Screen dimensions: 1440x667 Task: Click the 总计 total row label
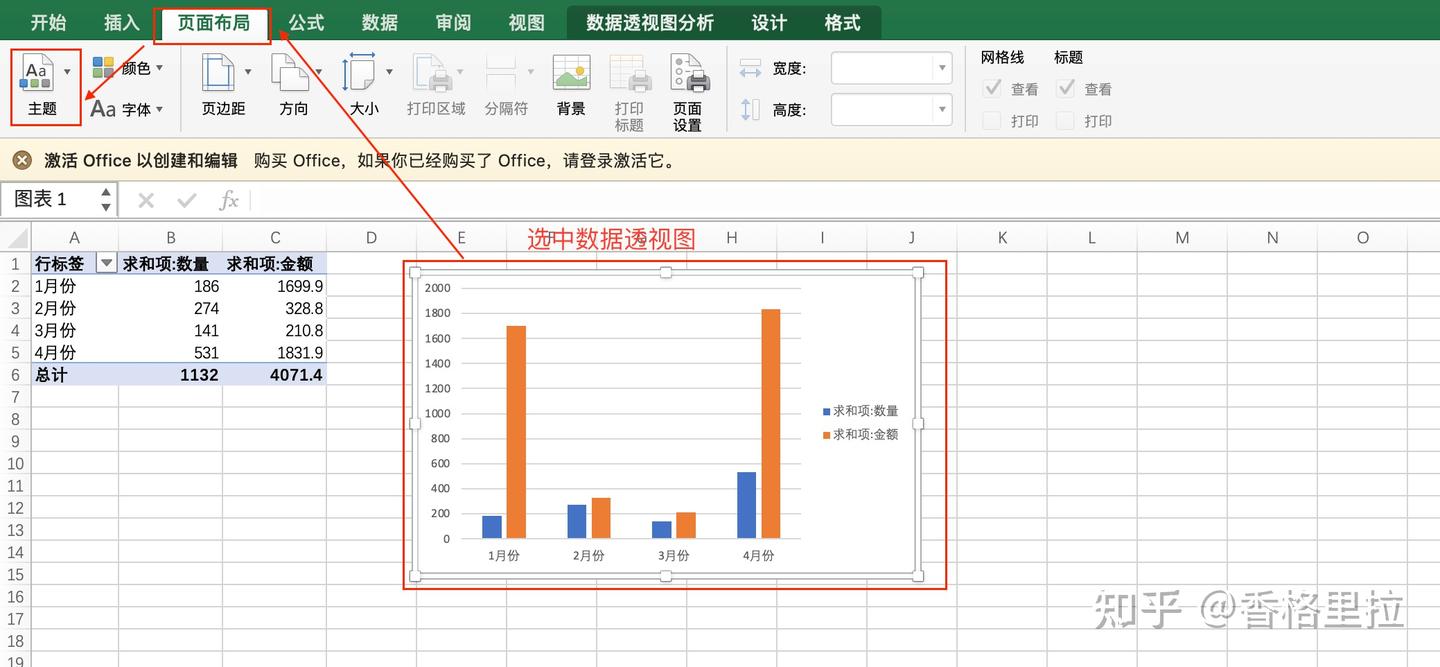(x=75, y=375)
